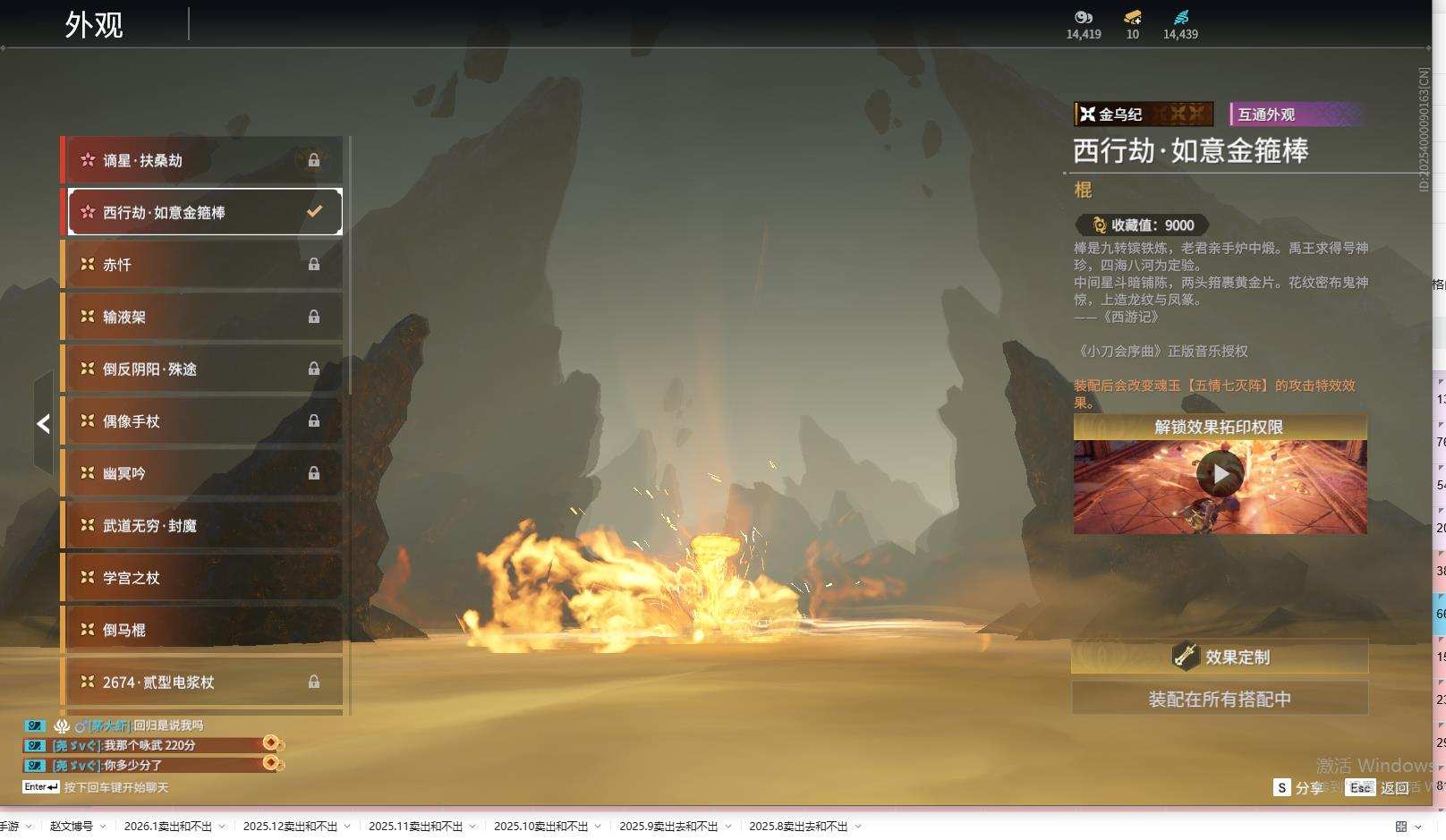Screen dimensions: 1446x840
Task: Click the coin icon beside chat message 我那个咏武 220分
Action: 273,743
